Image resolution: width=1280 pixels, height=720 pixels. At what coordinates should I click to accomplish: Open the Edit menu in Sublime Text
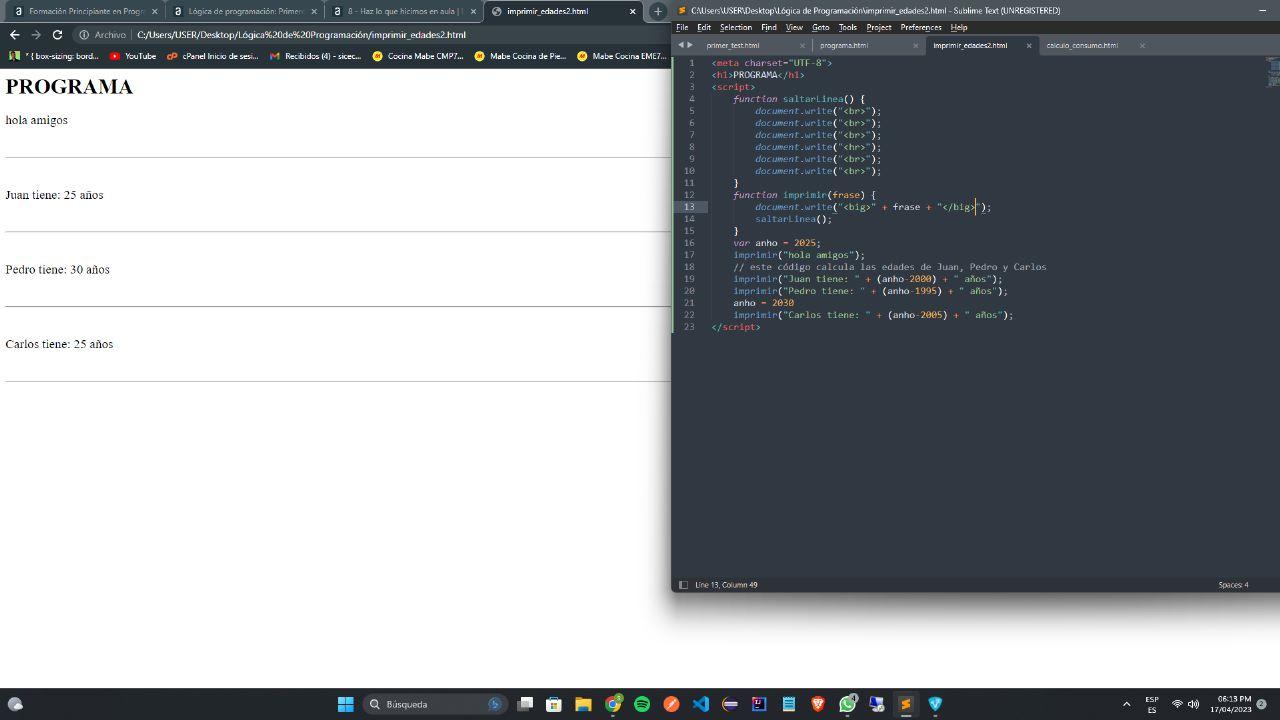(704, 27)
